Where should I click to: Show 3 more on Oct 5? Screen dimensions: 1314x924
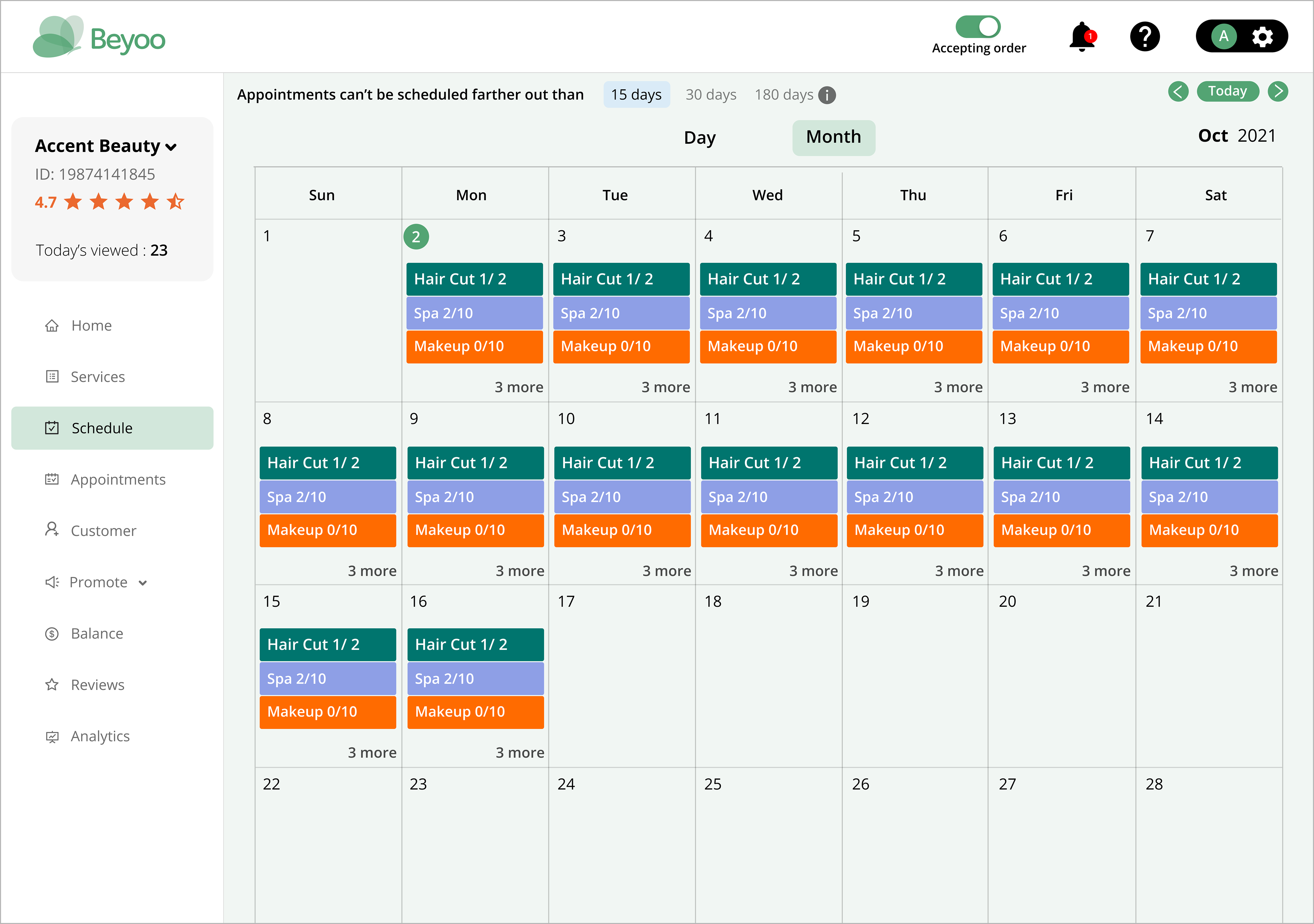(x=958, y=388)
